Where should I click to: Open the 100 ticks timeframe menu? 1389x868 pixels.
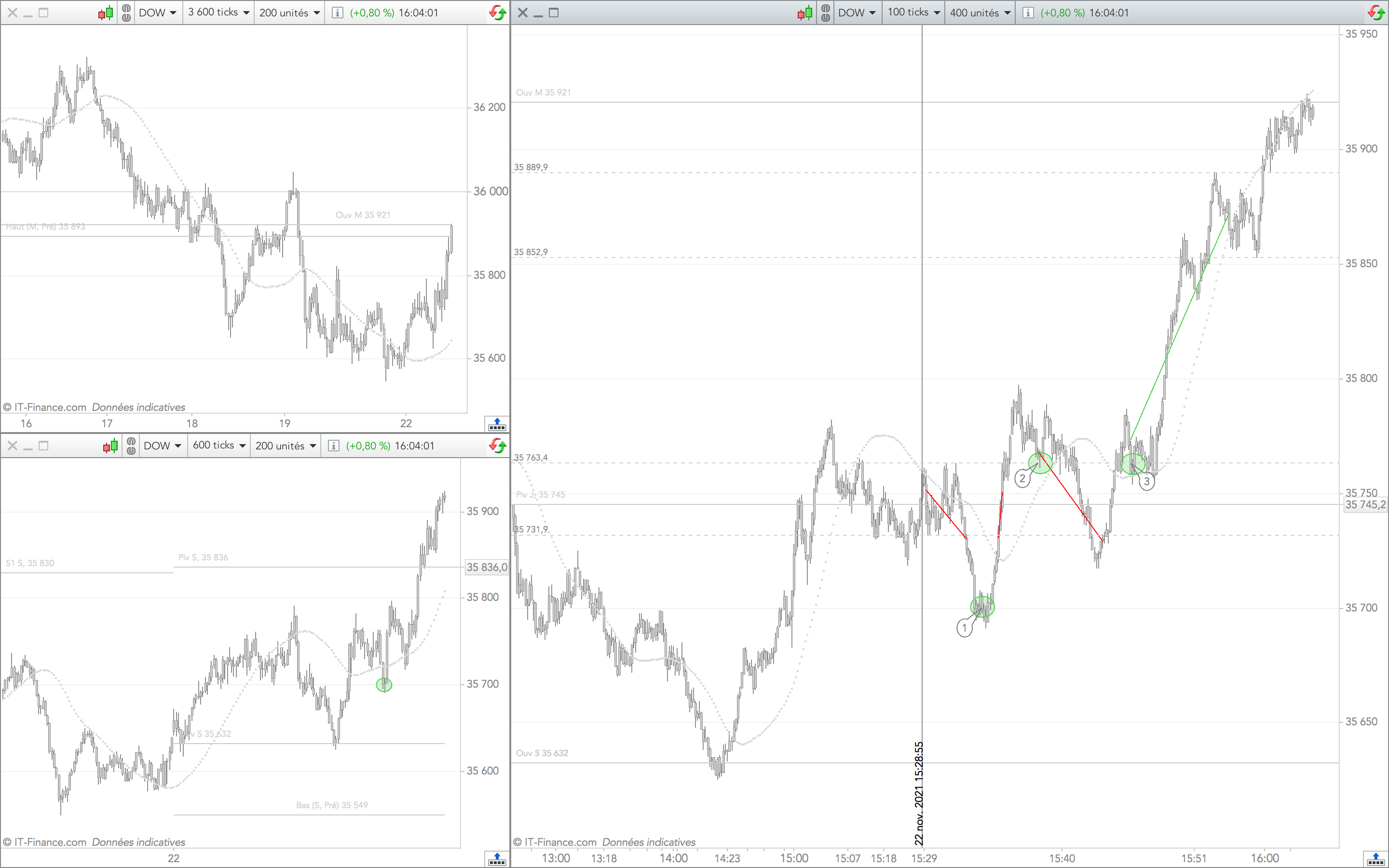pyautogui.click(x=914, y=13)
